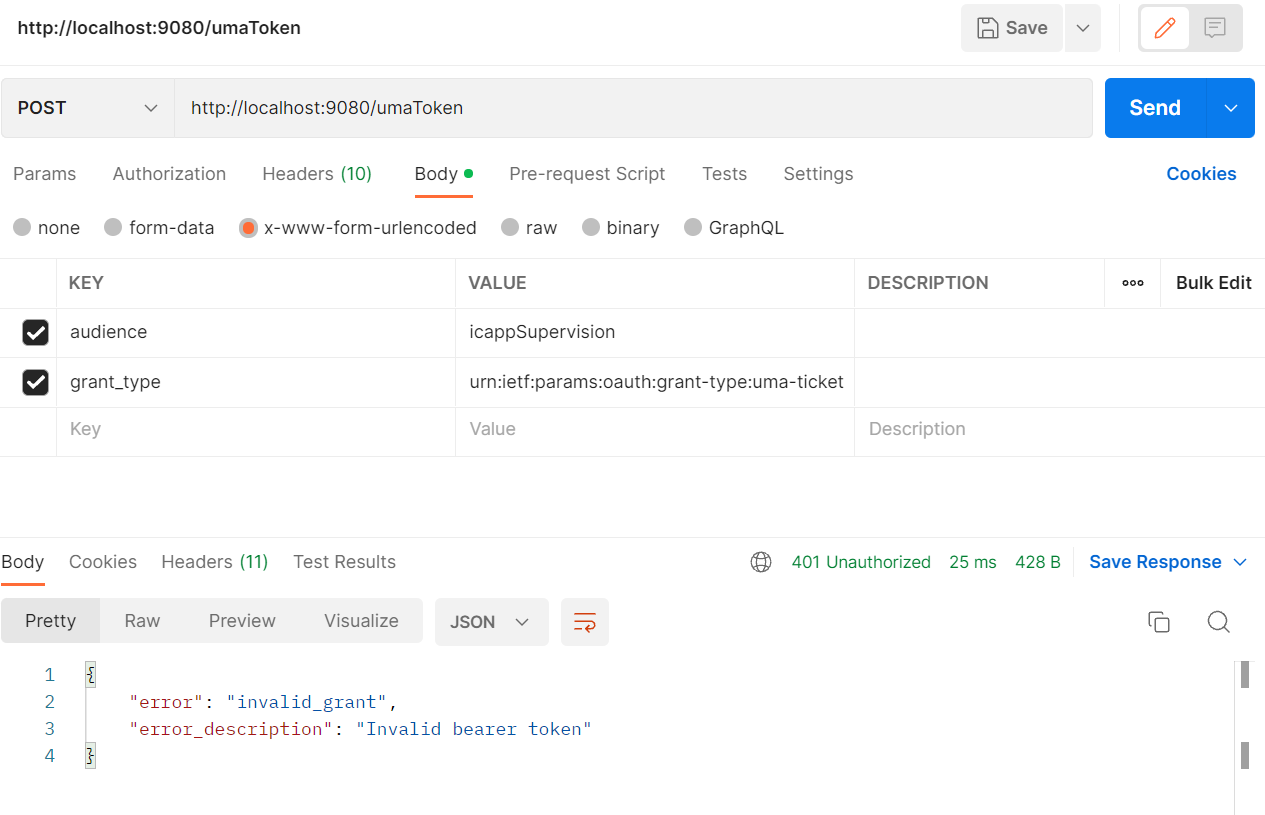Expand the Send button options arrow
Screen dimensions: 1265x815
pos(1231,108)
